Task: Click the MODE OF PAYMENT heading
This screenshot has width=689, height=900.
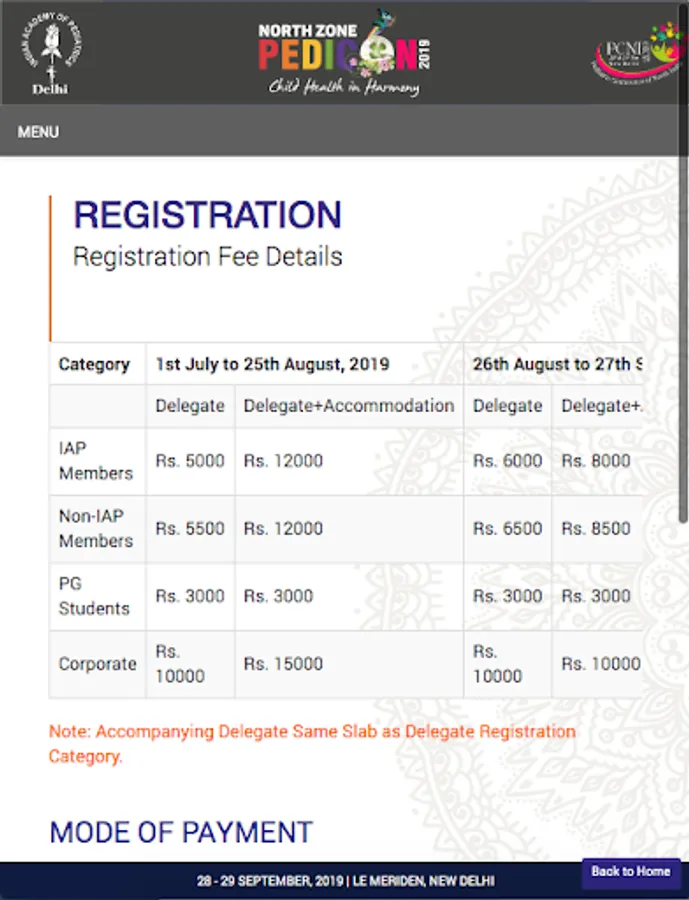Action: pyautogui.click(x=181, y=832)
